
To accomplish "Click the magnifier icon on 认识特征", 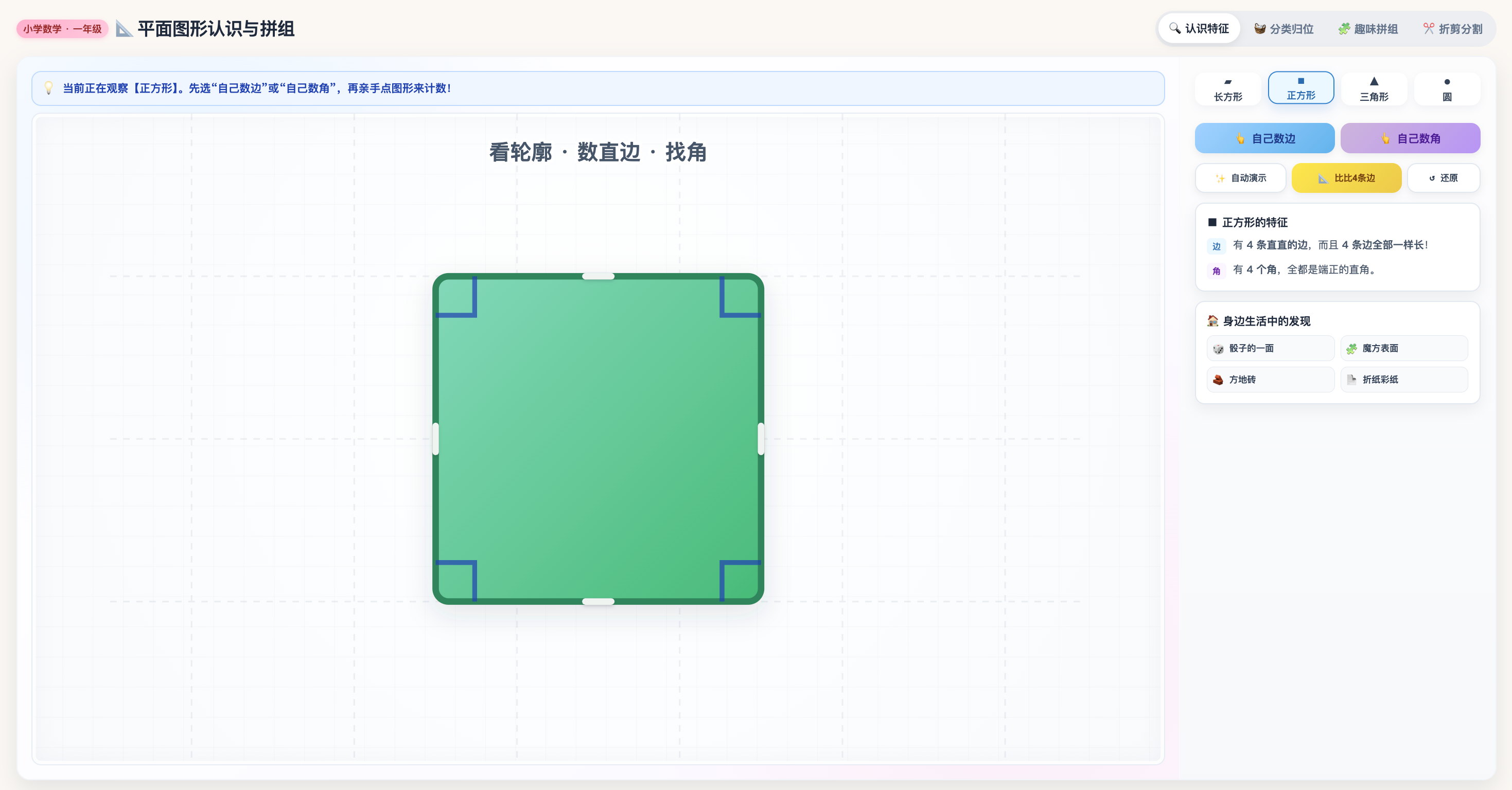I will click(x=1174, y=28).
